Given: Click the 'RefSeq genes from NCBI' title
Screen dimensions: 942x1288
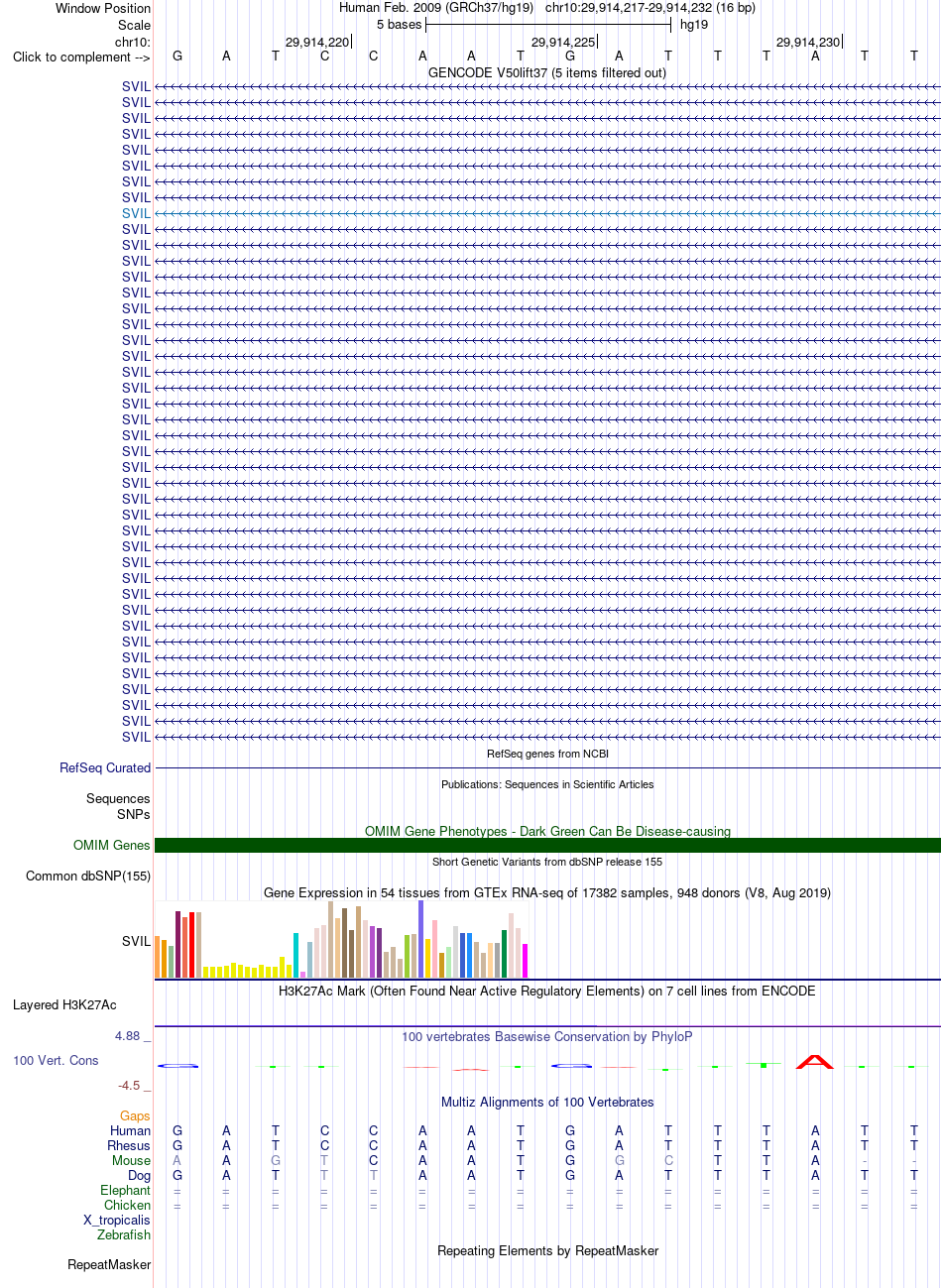Looking at the screenshot, I should (547, 754).
